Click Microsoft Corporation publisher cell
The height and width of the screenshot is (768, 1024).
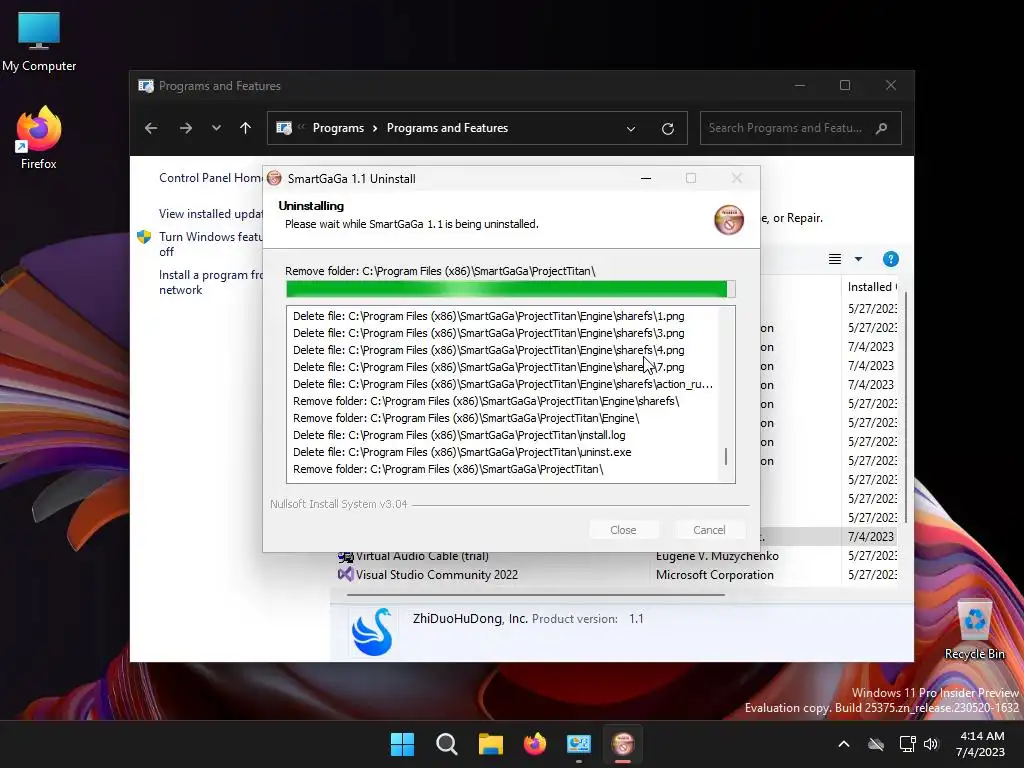pos(714,575)
